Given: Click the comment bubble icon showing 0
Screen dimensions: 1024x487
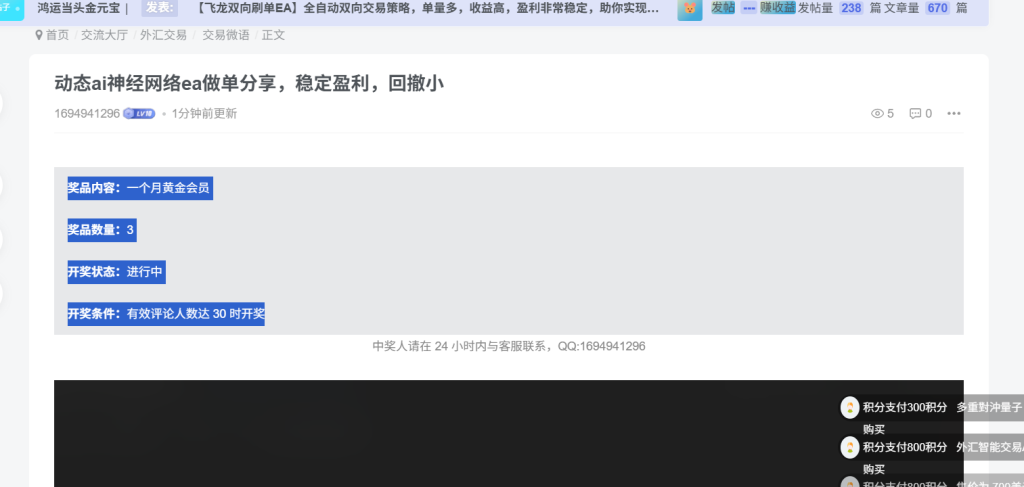Looking at the screenshot, I should pyautogui.click(x=915, y=114).
